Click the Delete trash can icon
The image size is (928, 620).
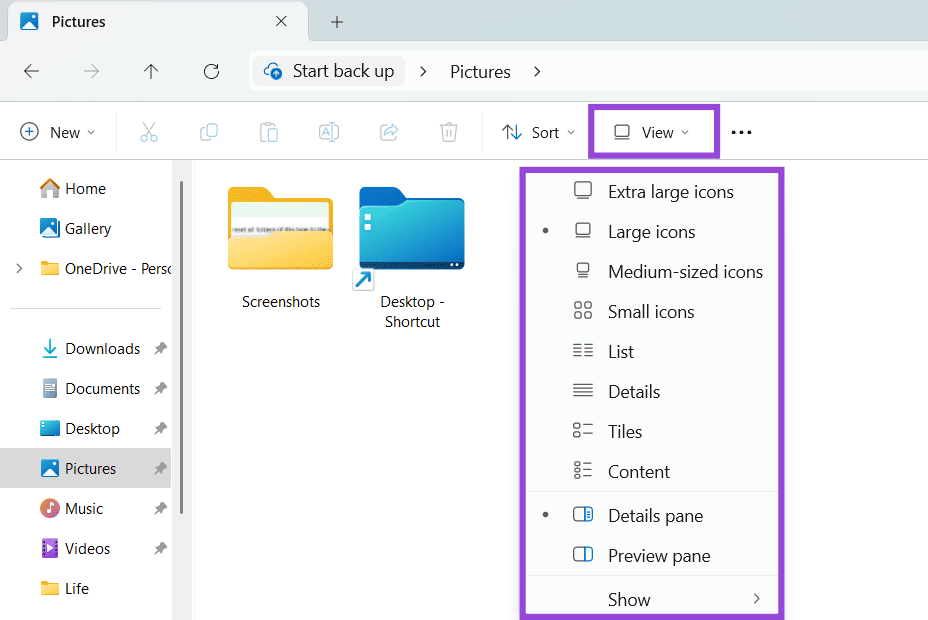(x=449, y=132)
